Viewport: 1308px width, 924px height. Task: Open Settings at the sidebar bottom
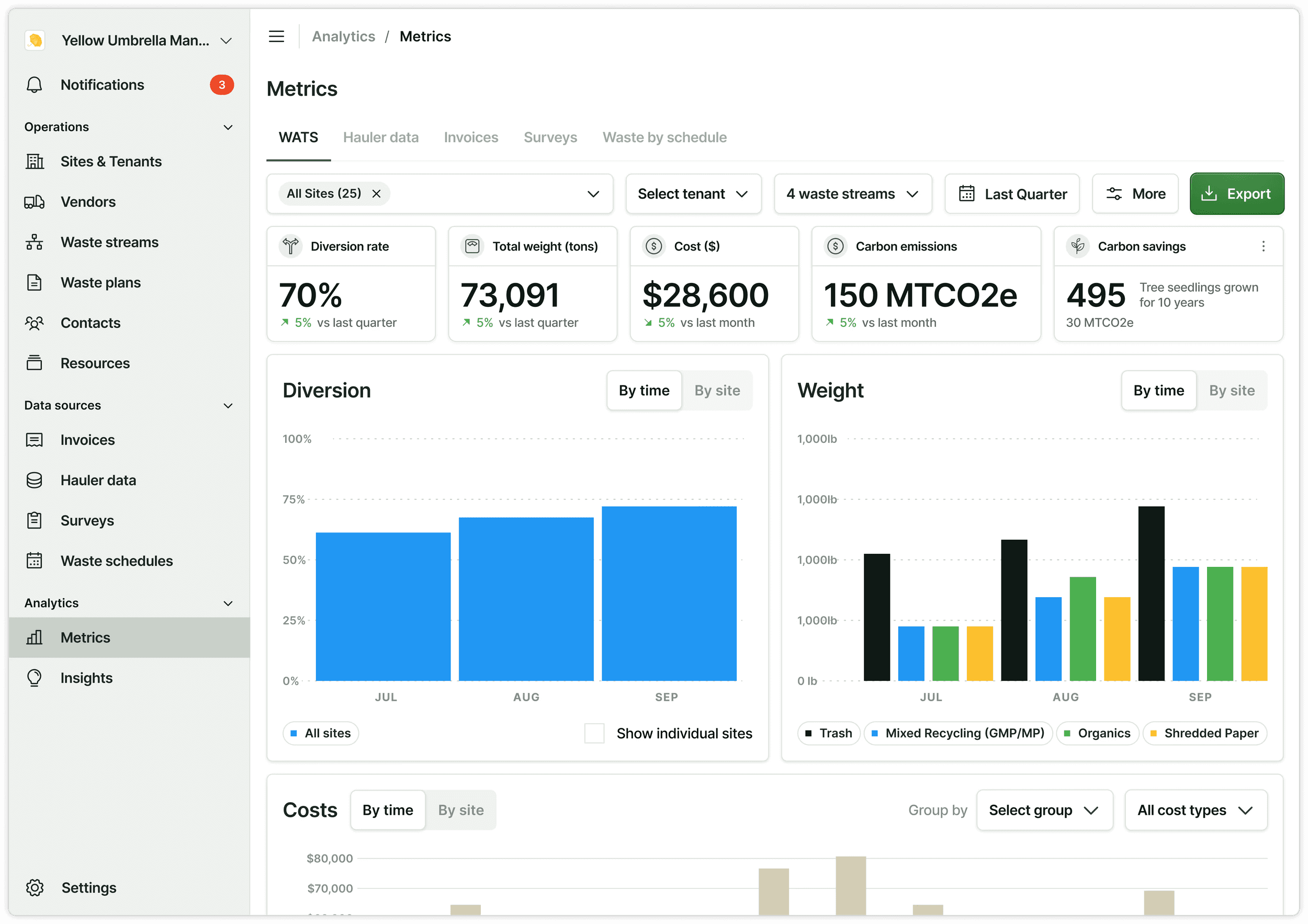(129, 888)
